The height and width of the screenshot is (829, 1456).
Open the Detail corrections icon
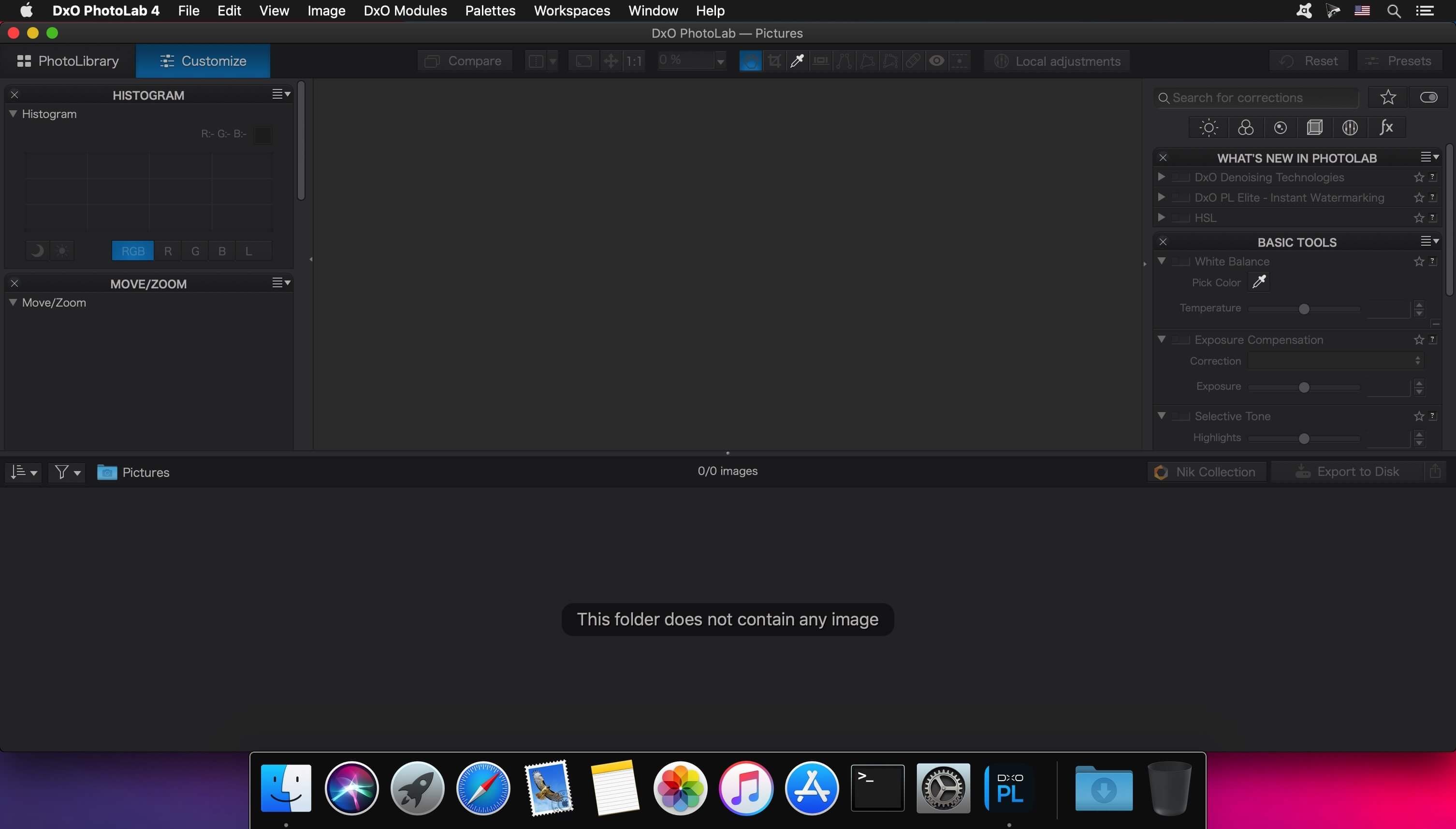click(1280, 128)
